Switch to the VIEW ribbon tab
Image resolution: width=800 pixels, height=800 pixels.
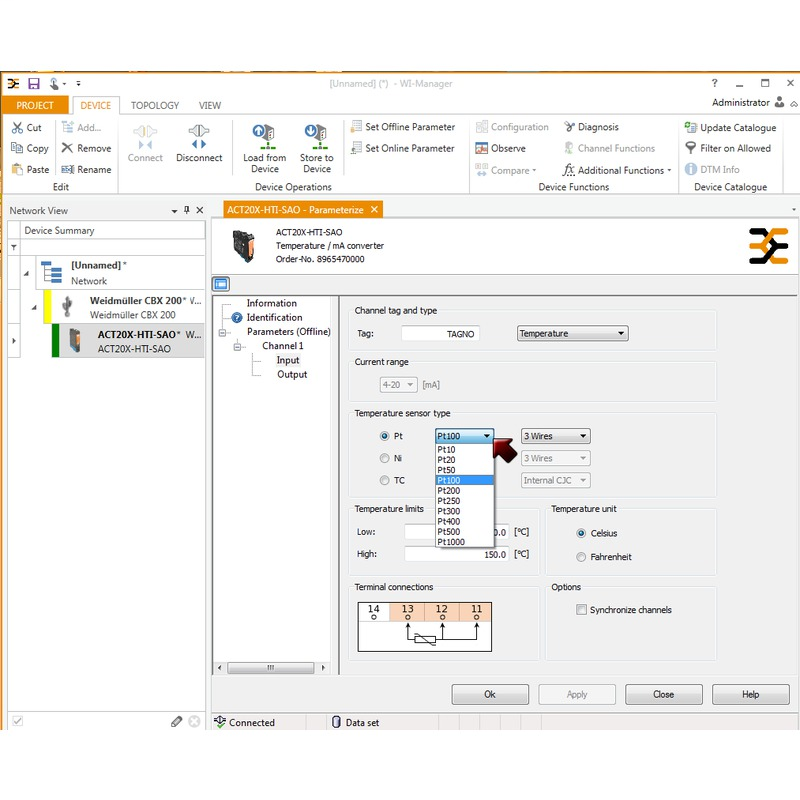(210, 105)
